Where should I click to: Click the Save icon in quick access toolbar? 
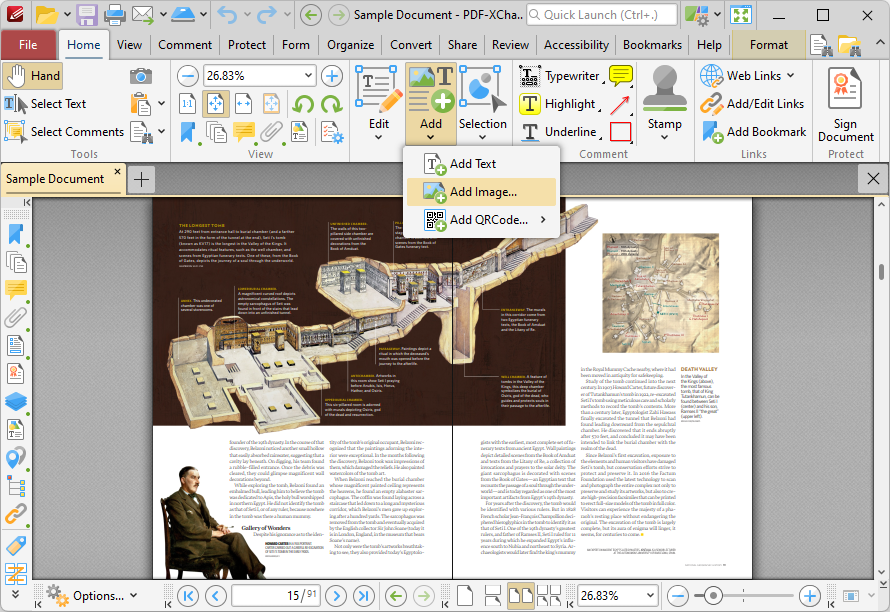pos(87,15)
